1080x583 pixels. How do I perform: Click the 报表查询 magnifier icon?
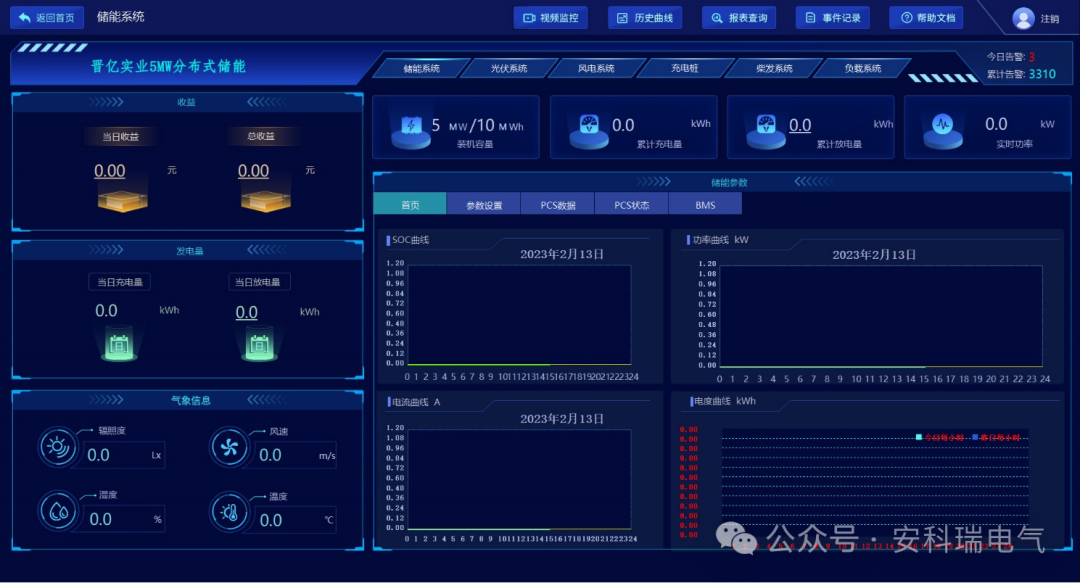click(x=717, y=18)
